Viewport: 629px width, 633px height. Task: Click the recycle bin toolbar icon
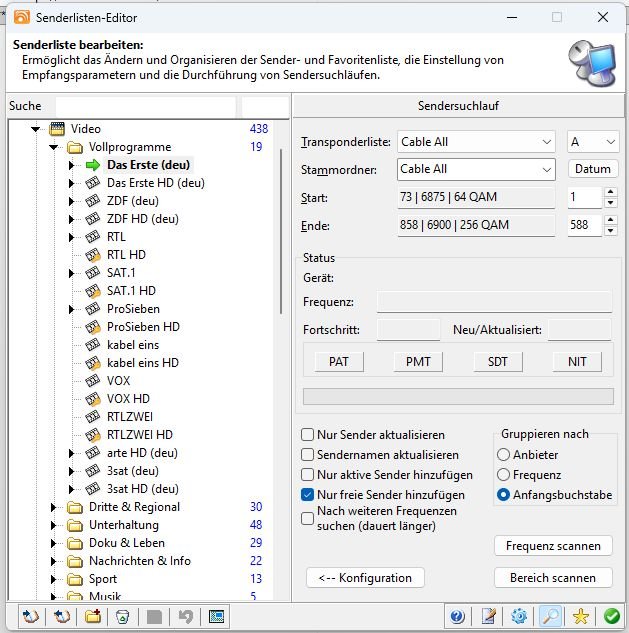[122, 616]
